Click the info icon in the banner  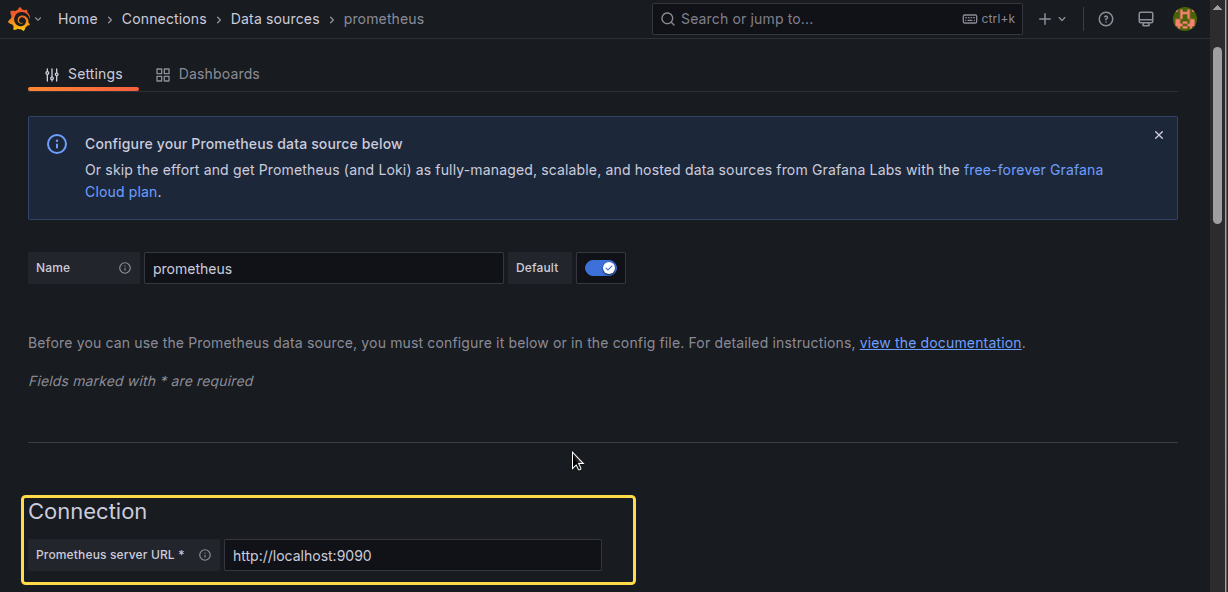(58, 144)
